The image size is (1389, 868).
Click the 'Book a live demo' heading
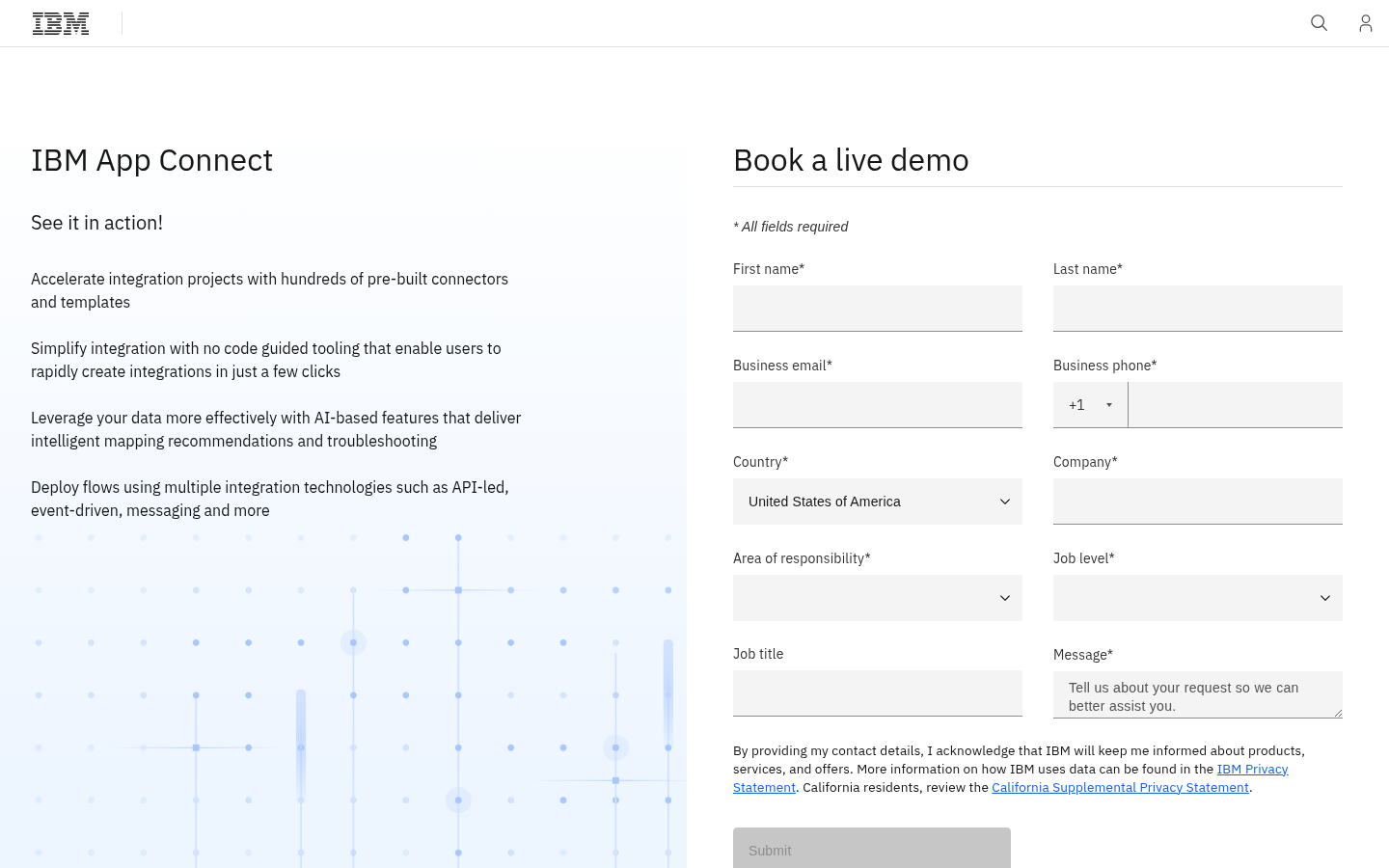point(851,160)
